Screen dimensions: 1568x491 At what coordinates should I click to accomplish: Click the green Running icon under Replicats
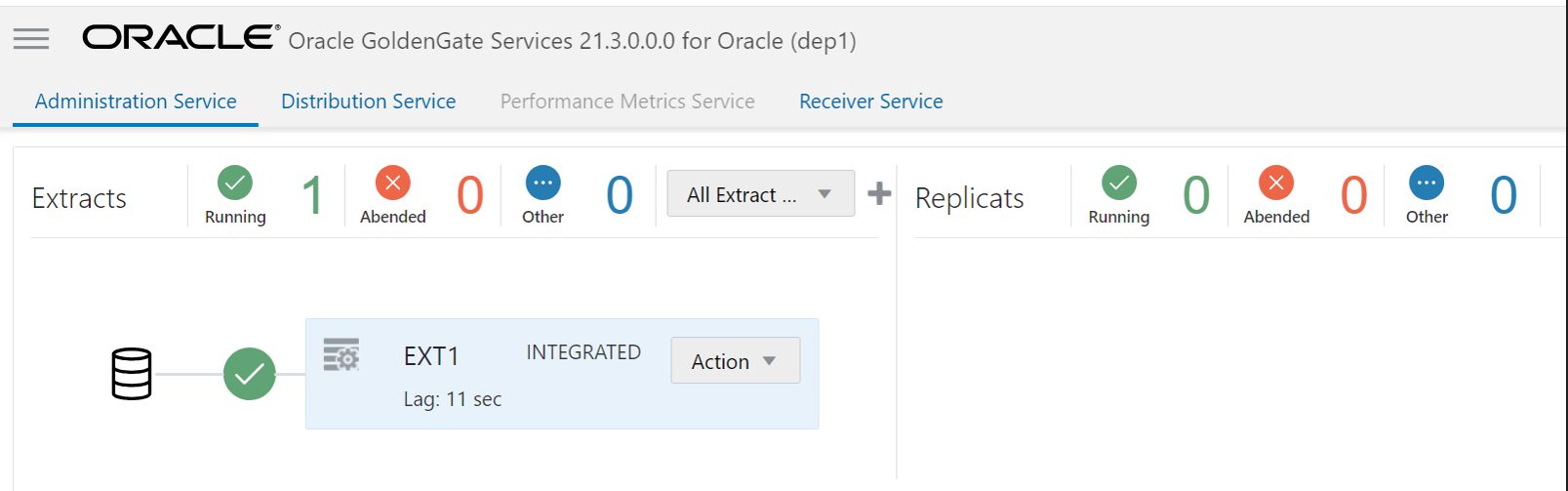coord(1119,183)
